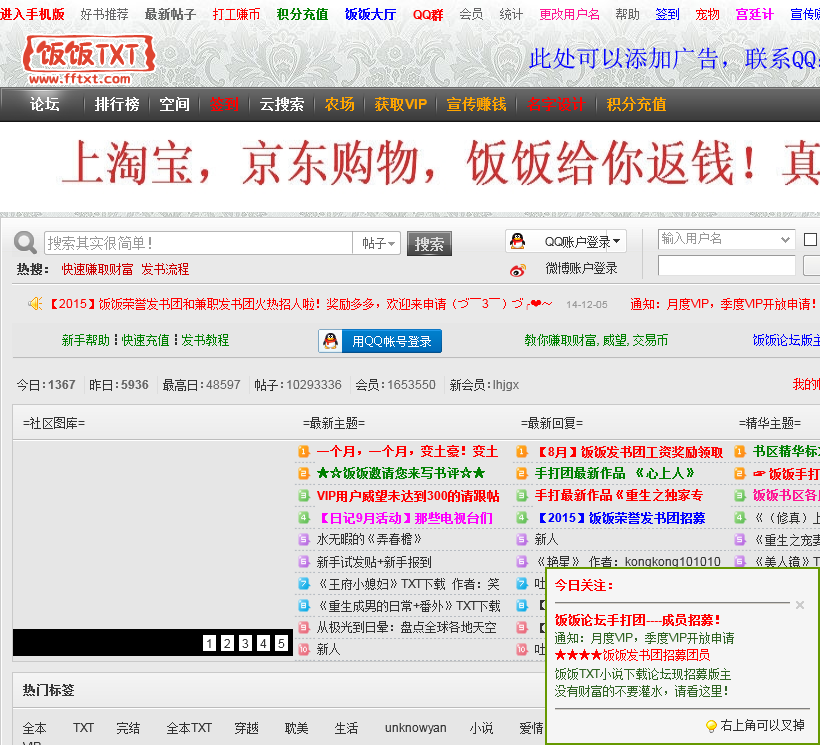Image resolution: width=820 pixels, height=745 pixels.
Task: Open new member lhjgx profile
Action: tap(506, 385)
